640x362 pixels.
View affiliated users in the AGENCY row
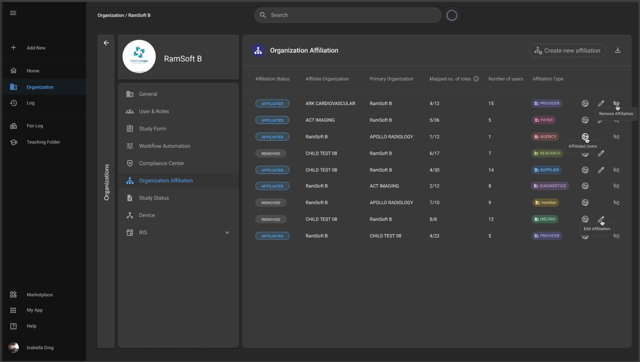(x=585, y=136)
